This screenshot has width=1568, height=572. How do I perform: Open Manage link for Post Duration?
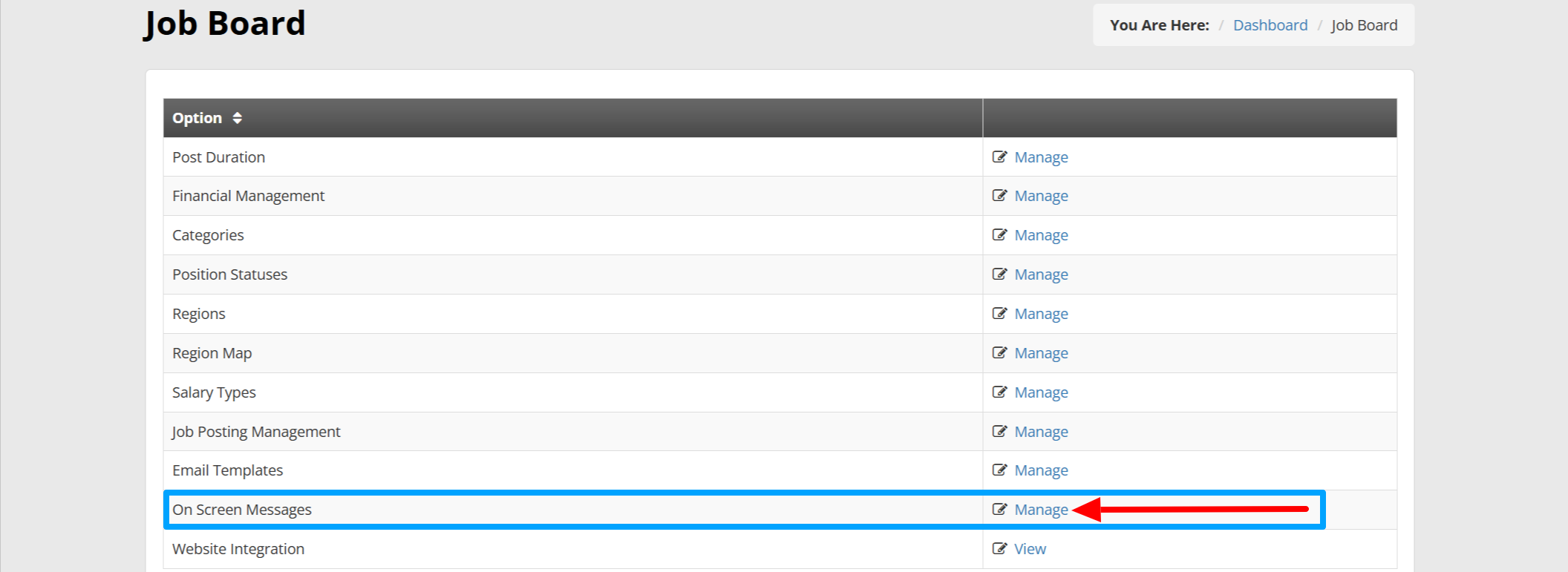tap(1041, 157)
